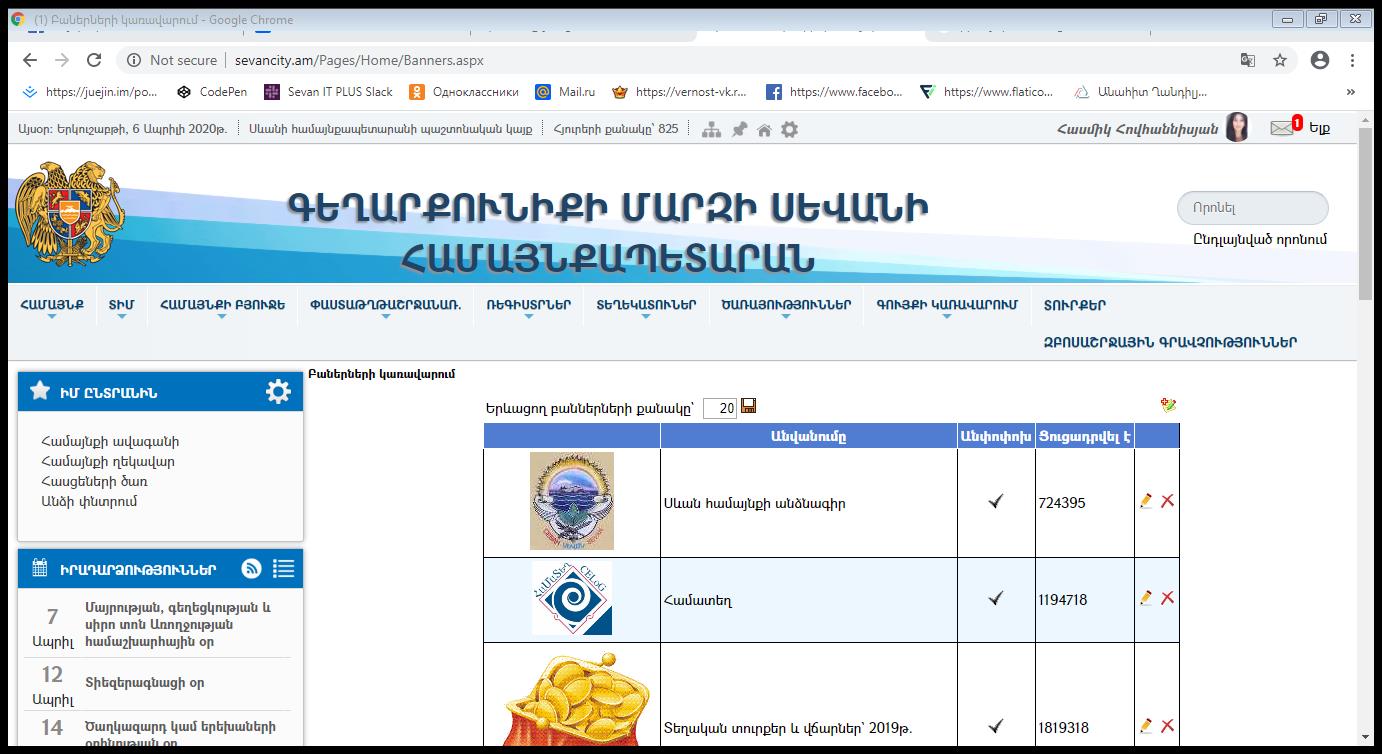1382x754 pixels.
Task: Expand the ՓԱՍՏԱԹՂԹԱՇՐՋԱՆԱՌ. dropdown menu
Action: pyautogui.click(x=386, y=305)
